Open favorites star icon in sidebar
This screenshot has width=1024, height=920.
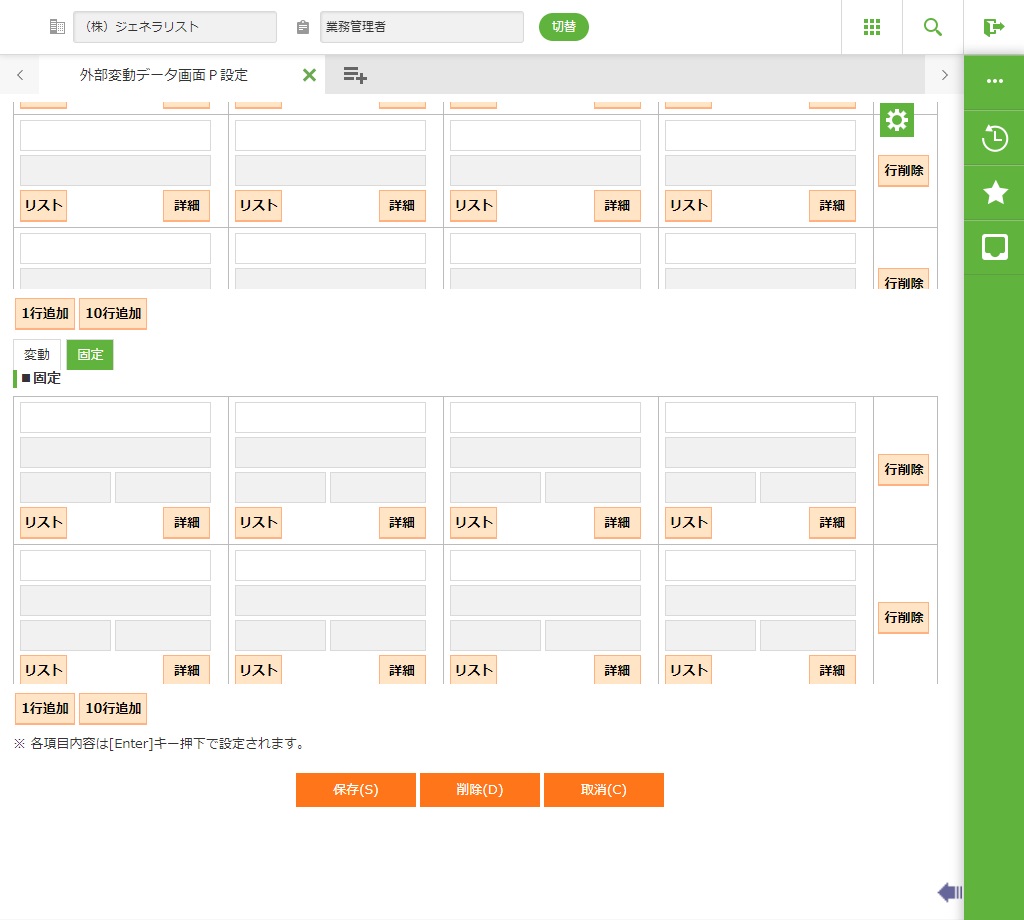994,193
